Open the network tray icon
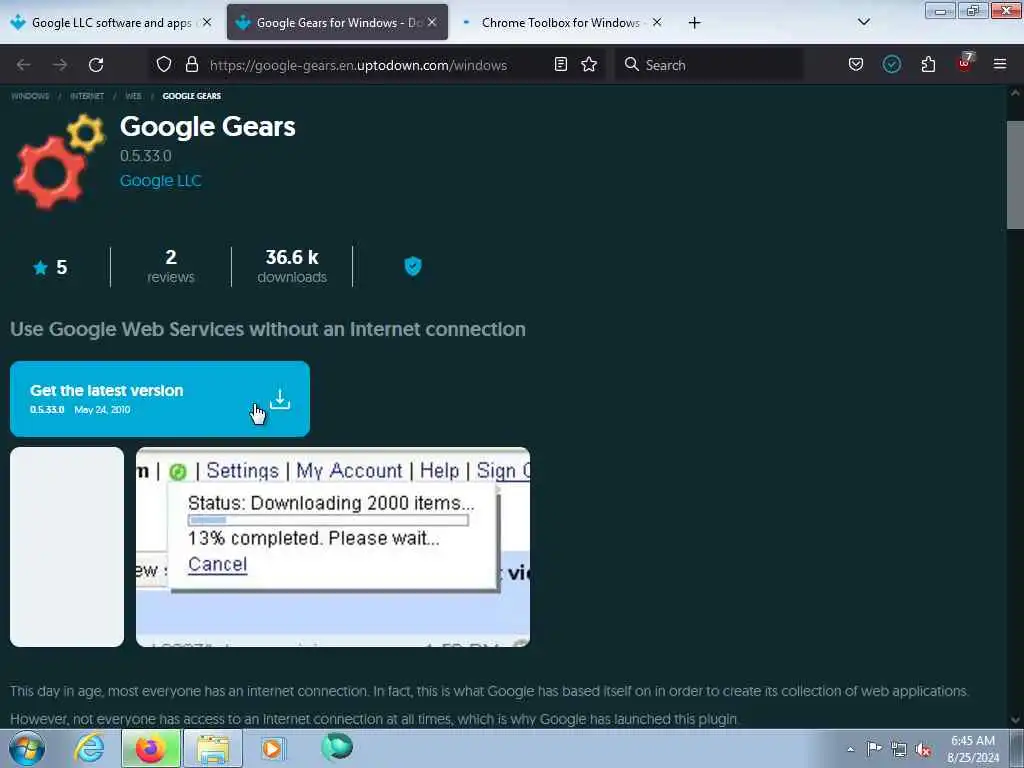The height and width of the screenshot is (768, 1024). (899, 749)
